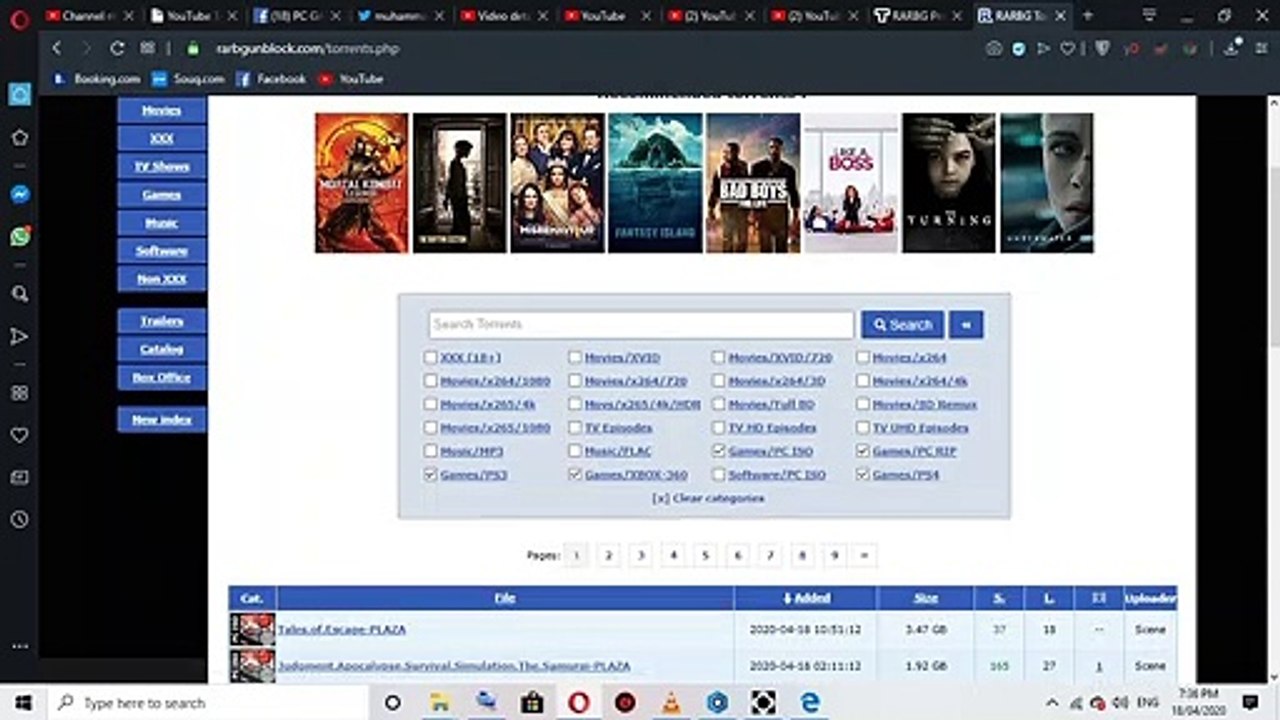Open the TV Shows sidebar menu item
This screenshot has height=720, width=1280.
click(x=161, y=166)
